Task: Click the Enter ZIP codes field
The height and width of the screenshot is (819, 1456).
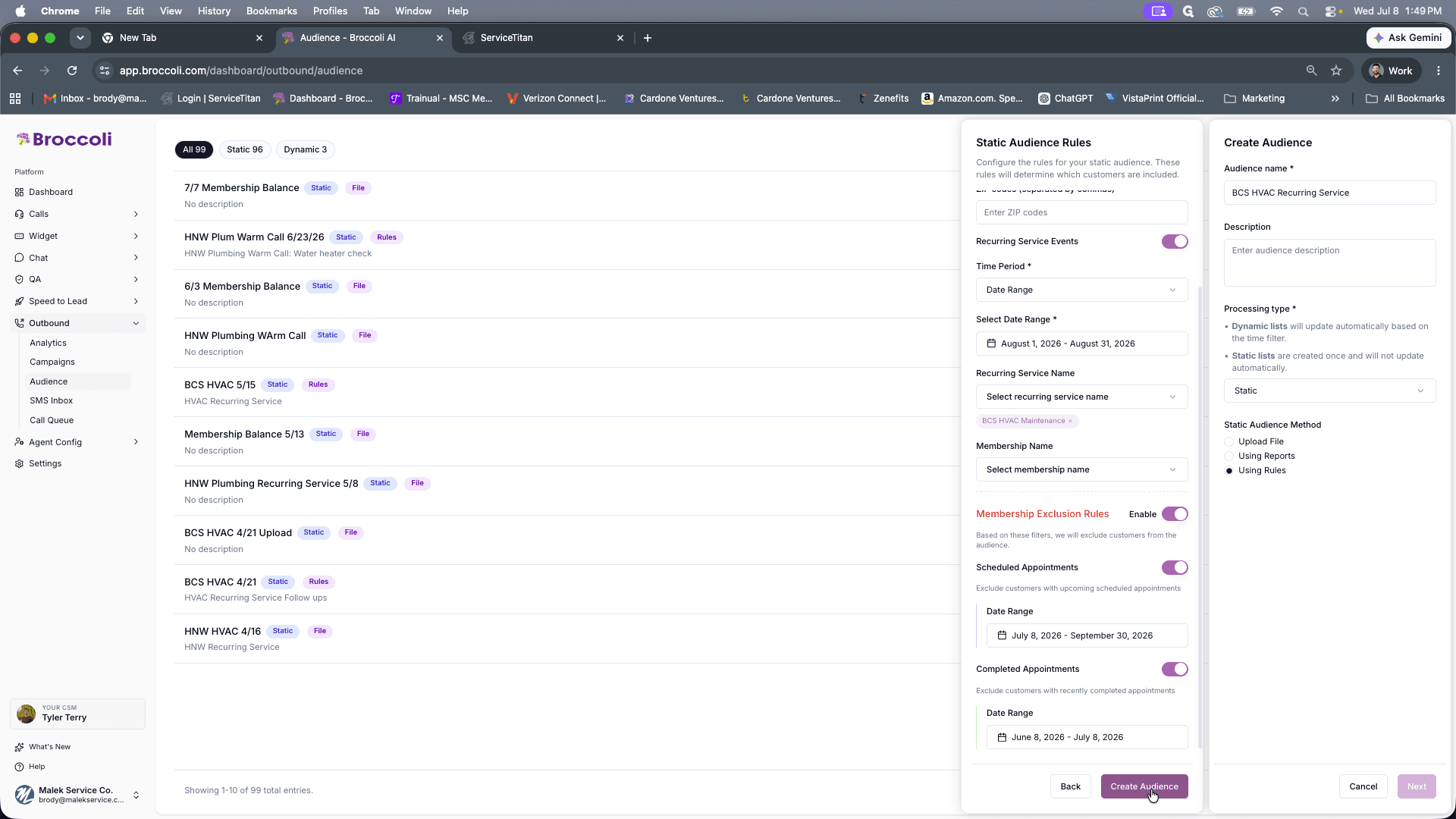Action: tap(1081, 212)
